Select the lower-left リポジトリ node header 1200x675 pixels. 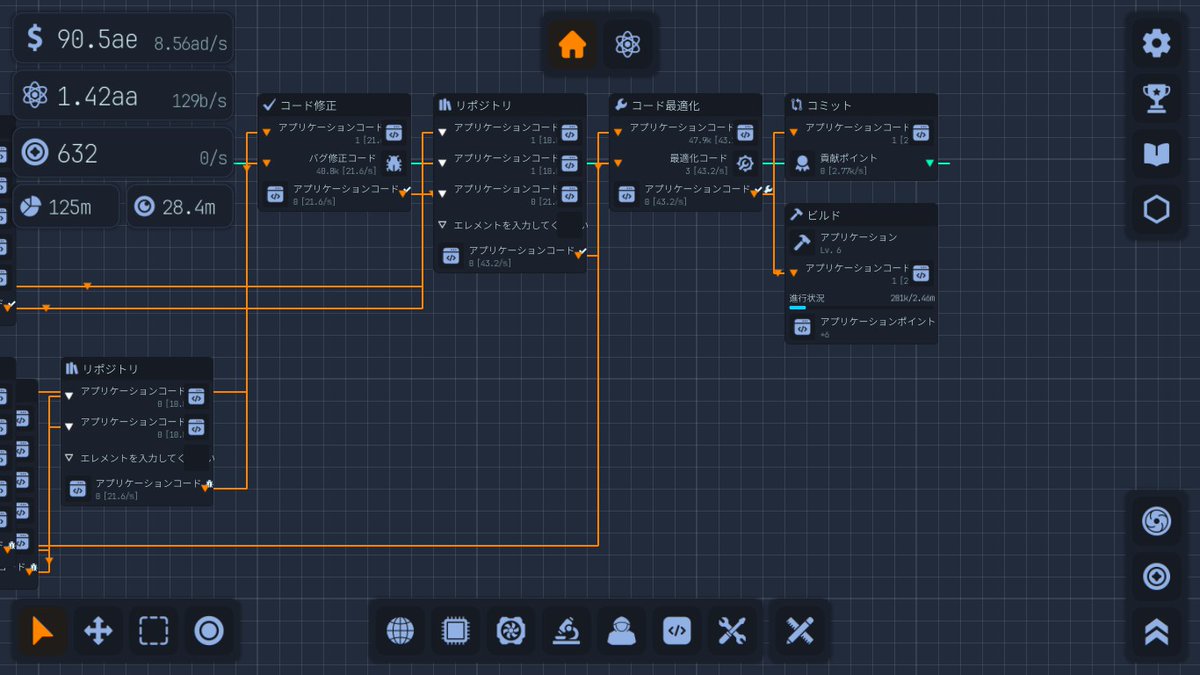tap(137, 369)
